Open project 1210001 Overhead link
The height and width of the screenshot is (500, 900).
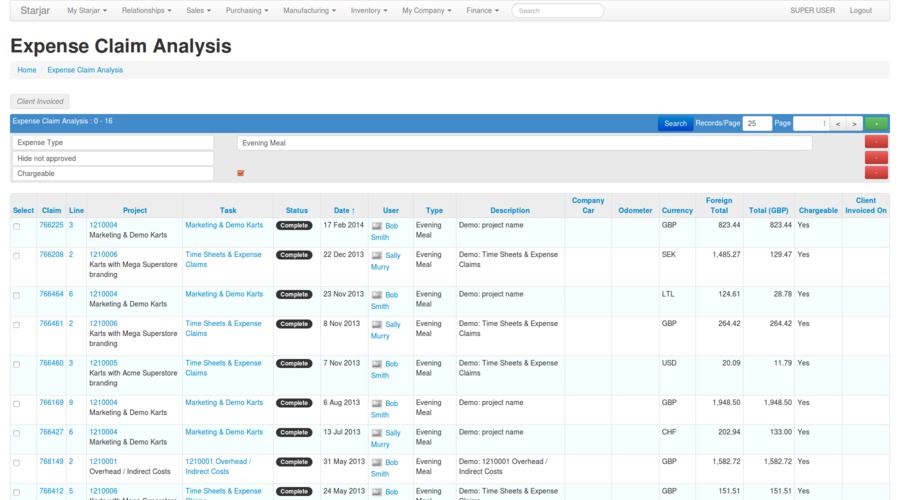tap(103, 462)
